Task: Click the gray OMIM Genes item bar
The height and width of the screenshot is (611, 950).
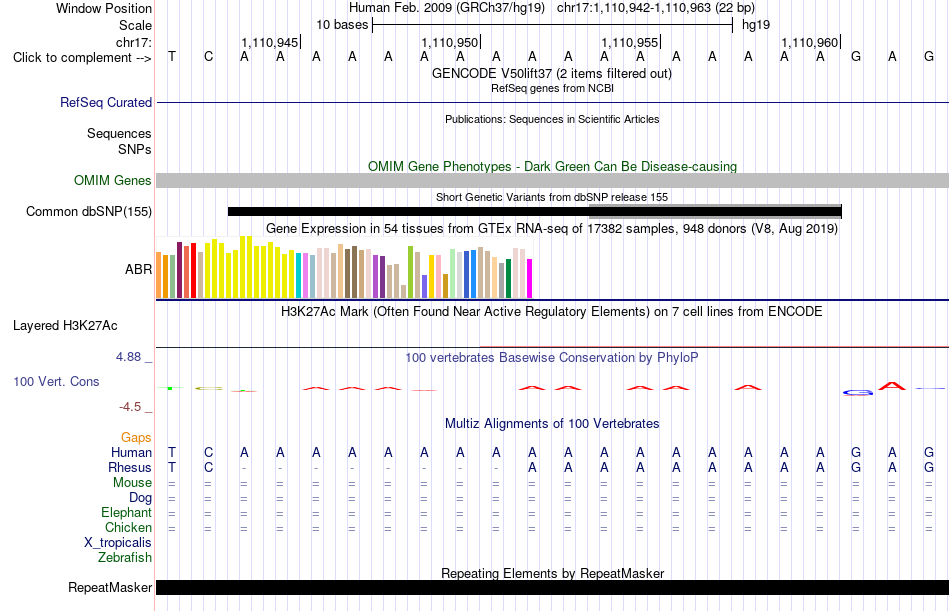Action: (553, 181)
